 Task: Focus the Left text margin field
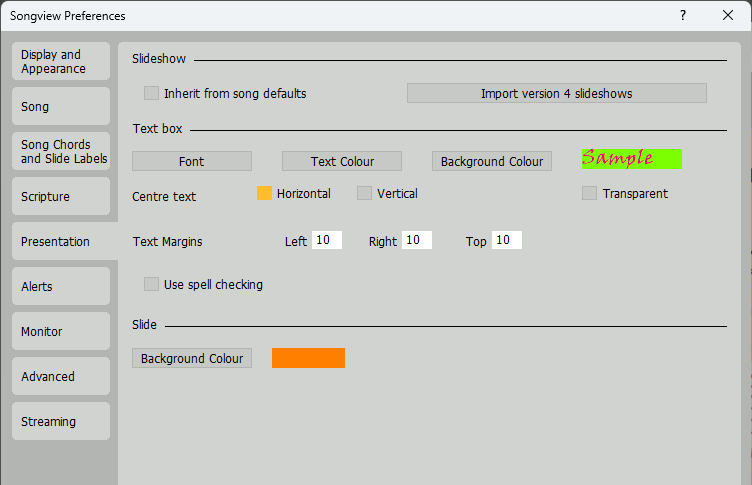(x=327, y=240)
